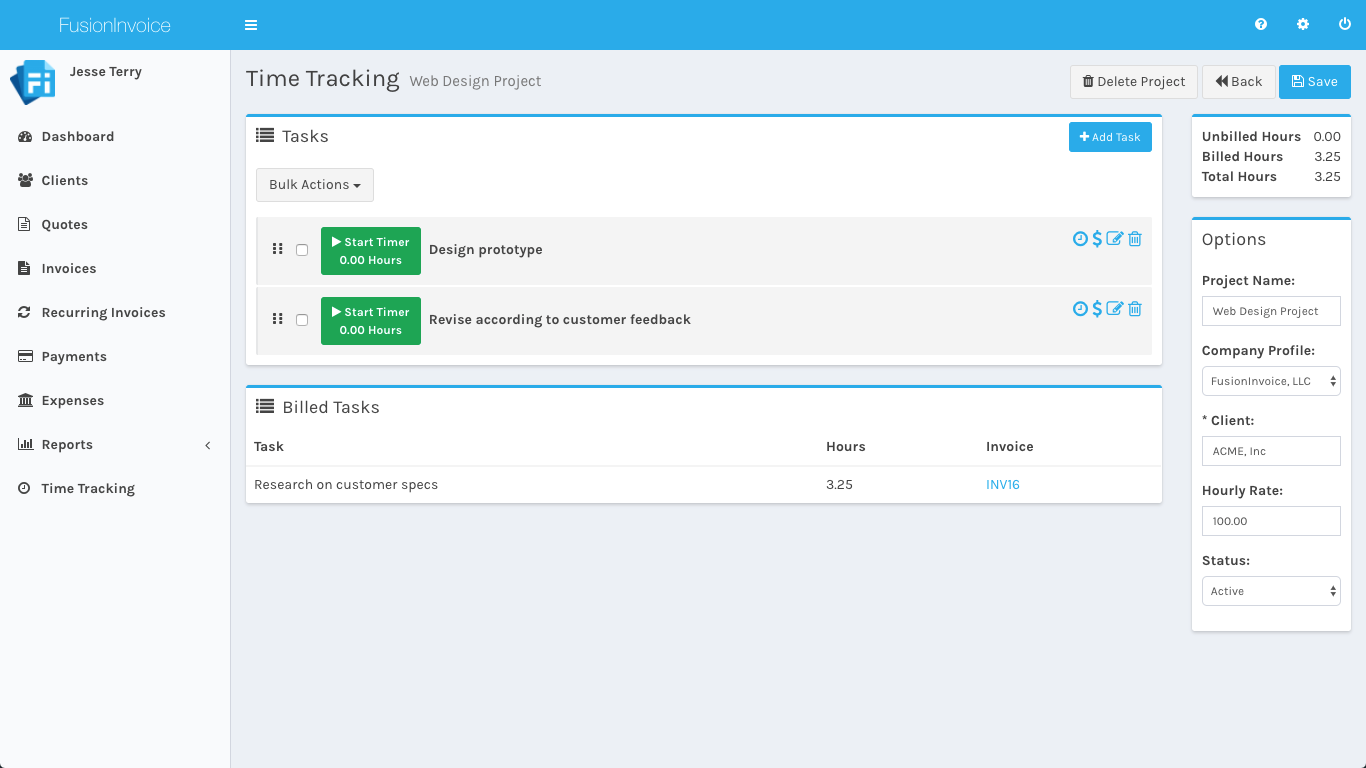The width and height of the screenshot is (1366, 768).
Task: Open the Company Profile dropdown
Action: pos(1271,381)
